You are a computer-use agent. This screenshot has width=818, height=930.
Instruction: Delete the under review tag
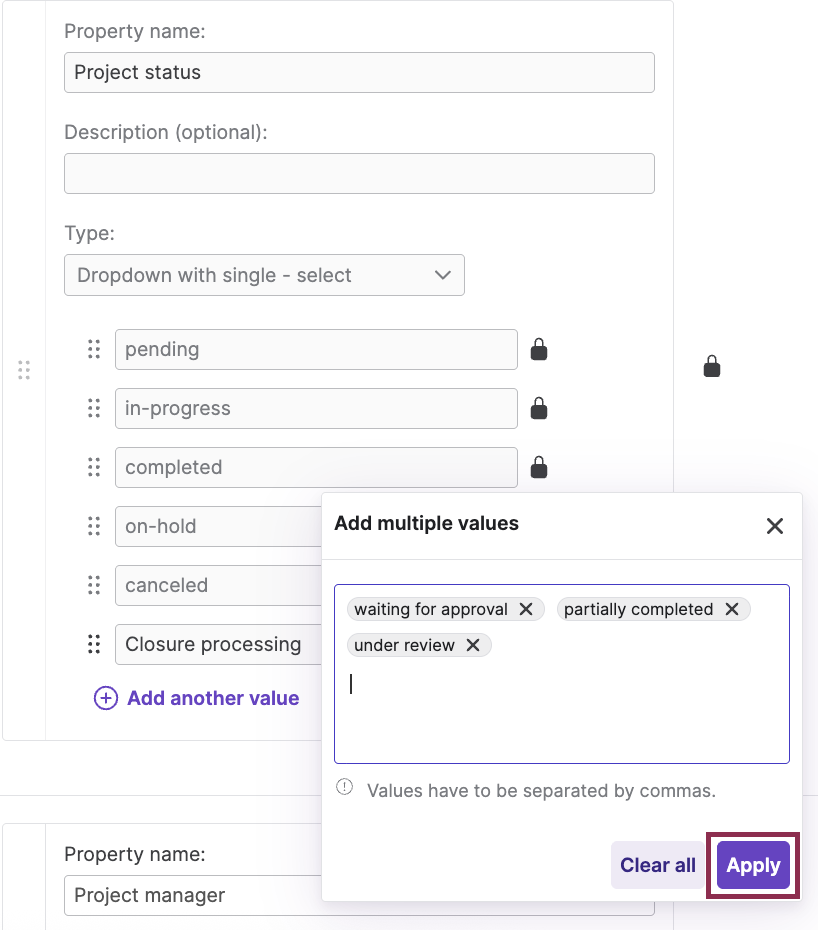click(x=473, y=645)
